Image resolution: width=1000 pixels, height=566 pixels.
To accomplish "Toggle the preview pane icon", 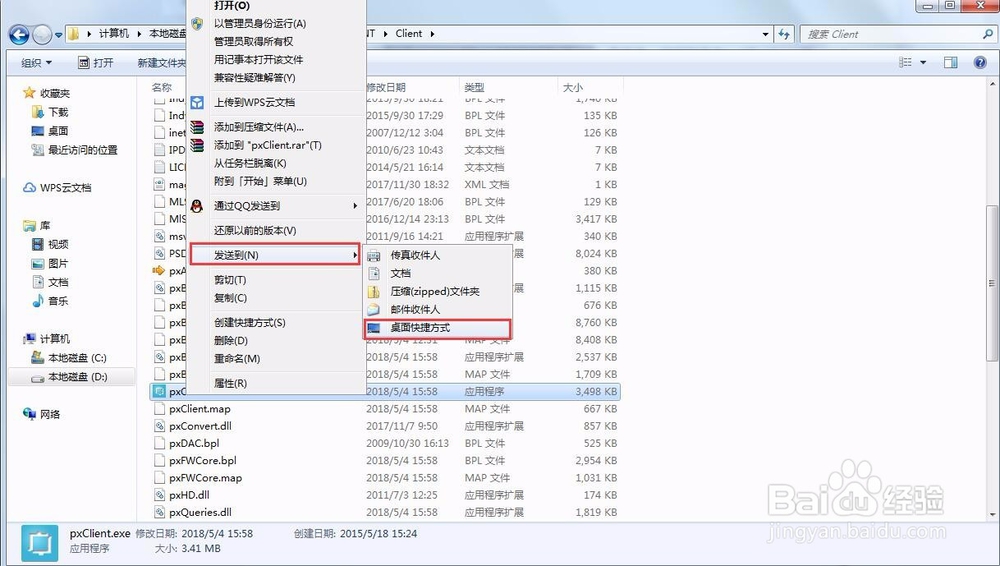I will tap(950, 63).
